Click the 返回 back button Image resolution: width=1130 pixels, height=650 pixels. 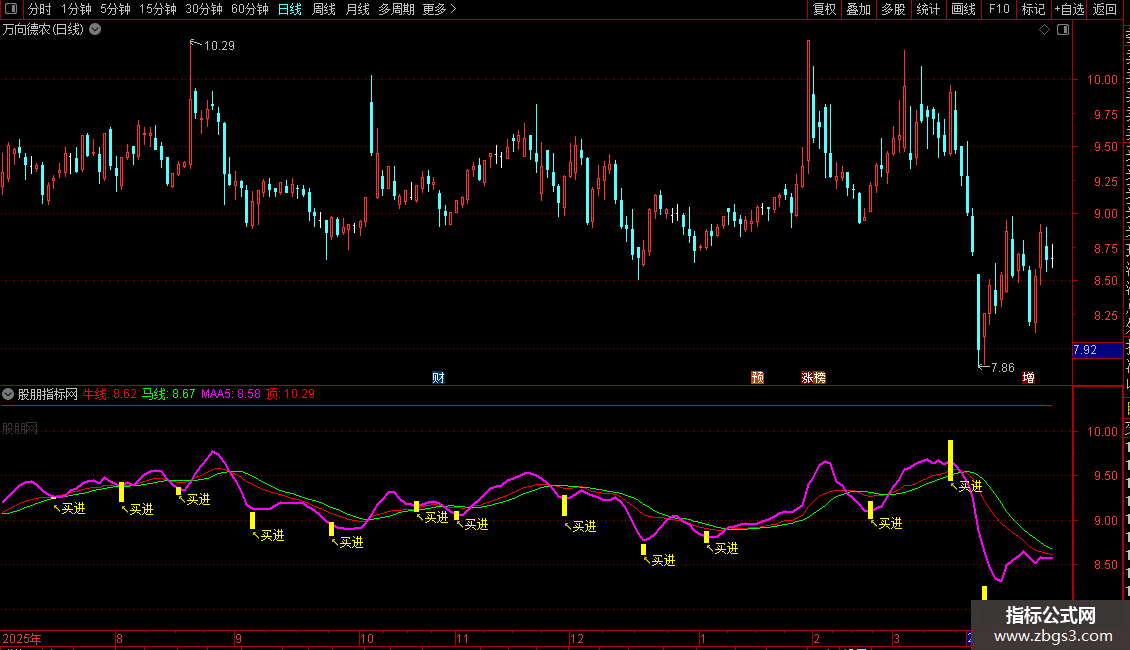coord(1105,9)
